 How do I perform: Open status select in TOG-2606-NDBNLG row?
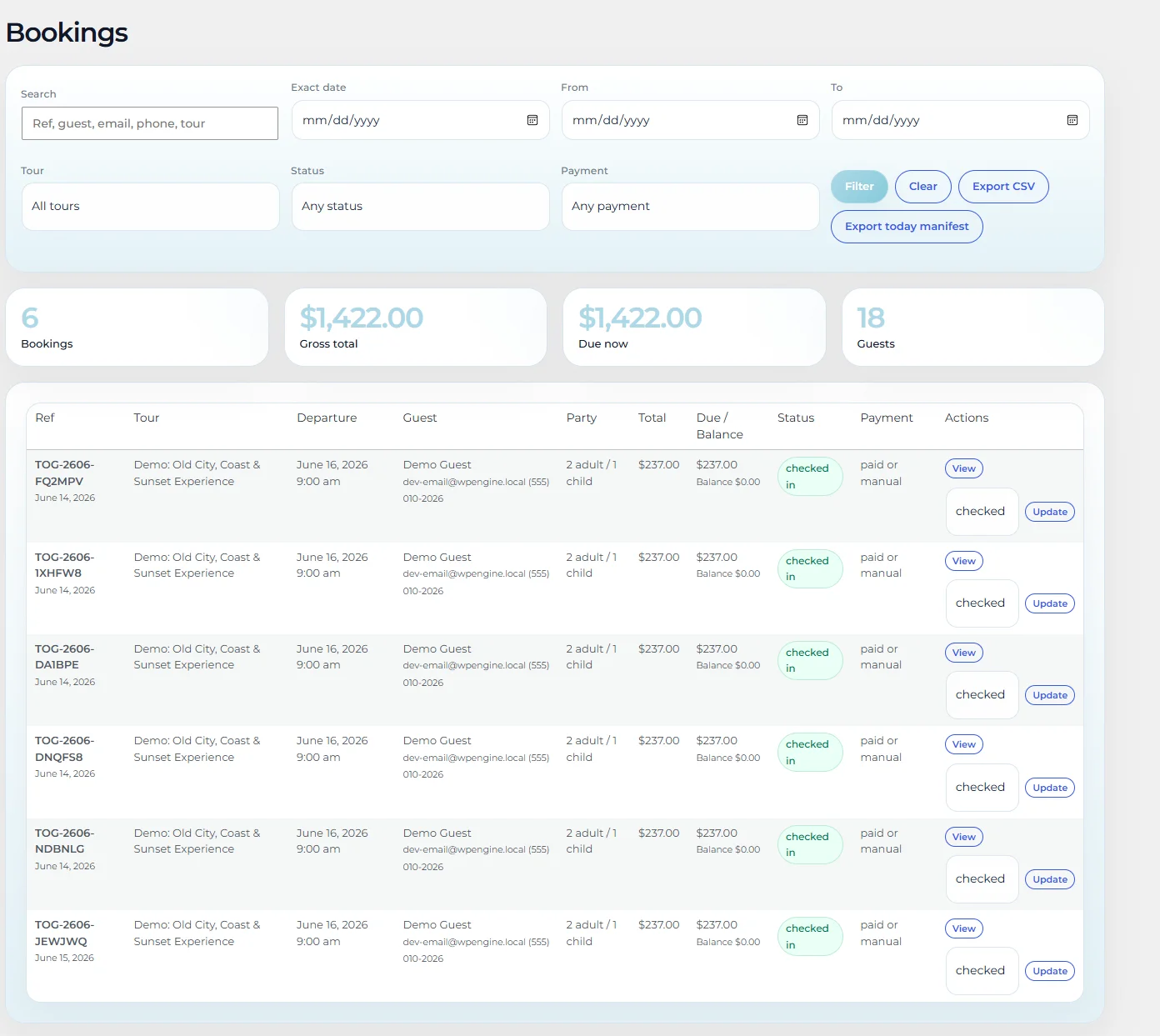(982, 879)
